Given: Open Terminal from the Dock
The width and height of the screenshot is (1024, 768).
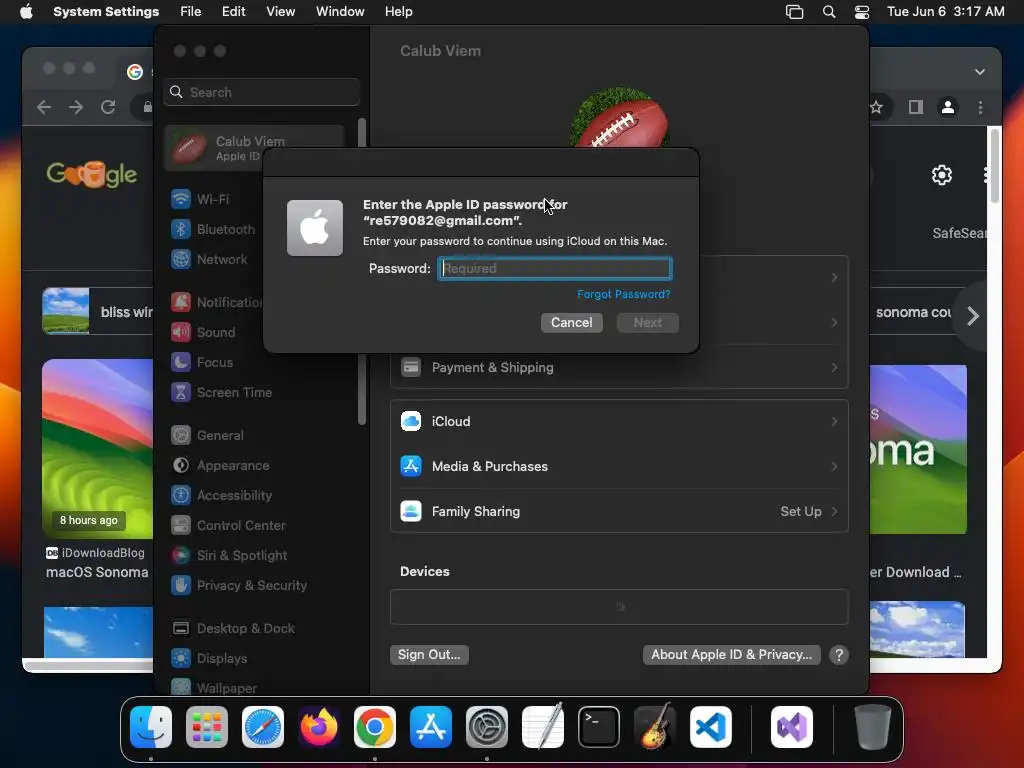Looking at the screenshot, I should 599,727.
